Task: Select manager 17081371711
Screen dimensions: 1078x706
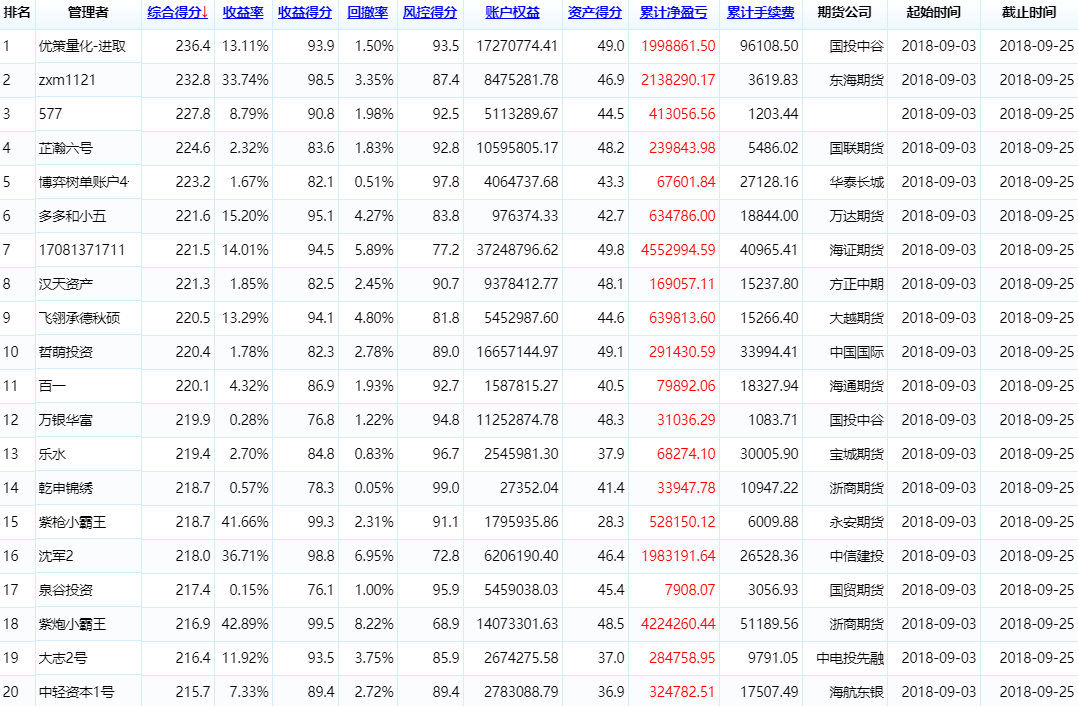Action: click(x=82, y=250)
